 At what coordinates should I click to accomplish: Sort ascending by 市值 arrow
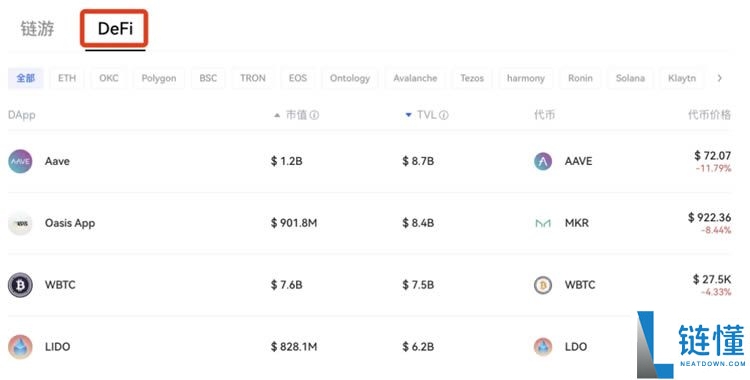click(276, 115)
